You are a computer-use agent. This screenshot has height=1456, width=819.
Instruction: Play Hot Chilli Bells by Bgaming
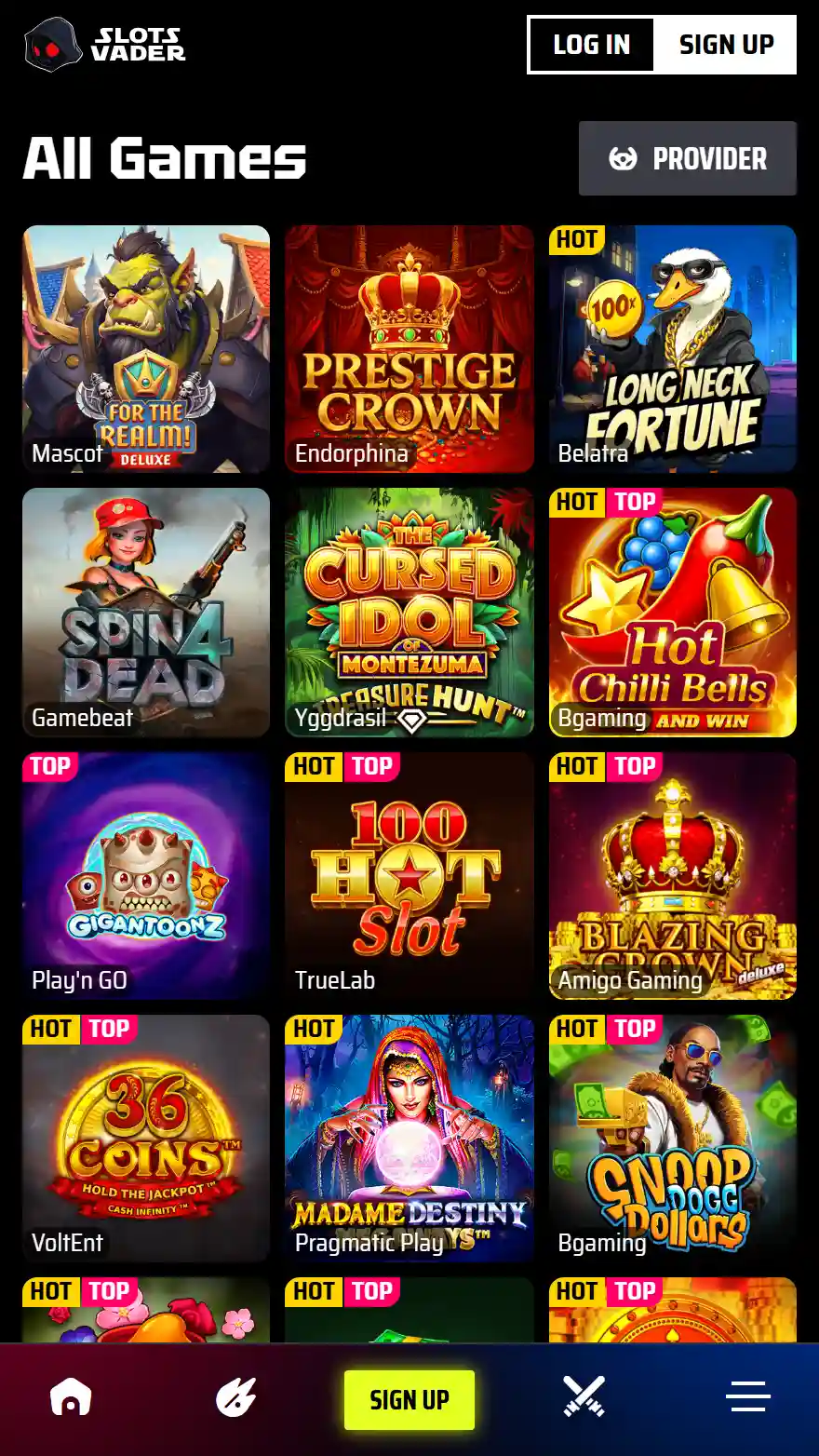pos(673,613)
